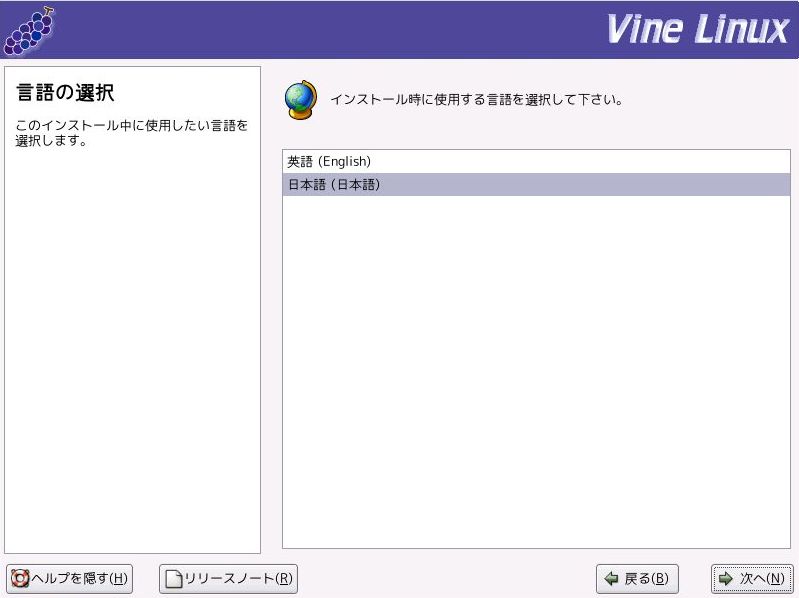Go back with 戻る(B) button
Image resolution: width=799 pixels, height=598 pixels.
click(637, 579)
